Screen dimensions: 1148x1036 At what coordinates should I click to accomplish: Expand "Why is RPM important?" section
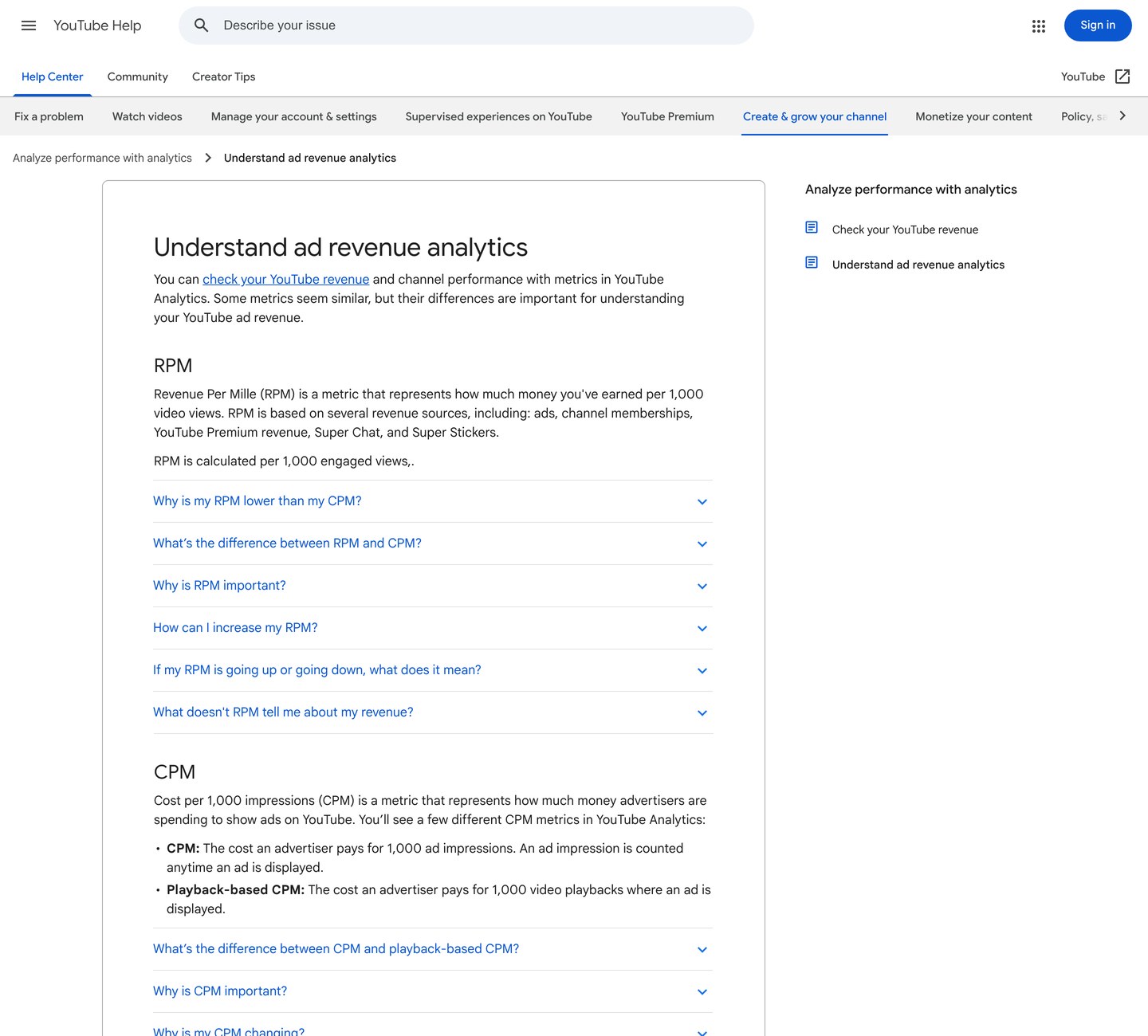pyautogui.click(x=433, y=586)
